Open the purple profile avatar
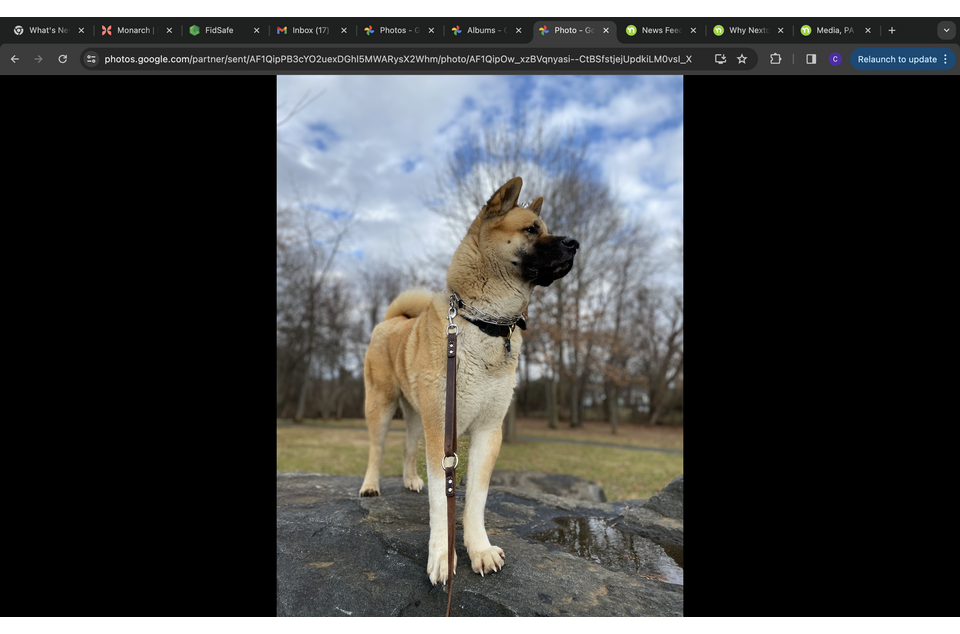 pyautogui.click(x=835, y=59)
